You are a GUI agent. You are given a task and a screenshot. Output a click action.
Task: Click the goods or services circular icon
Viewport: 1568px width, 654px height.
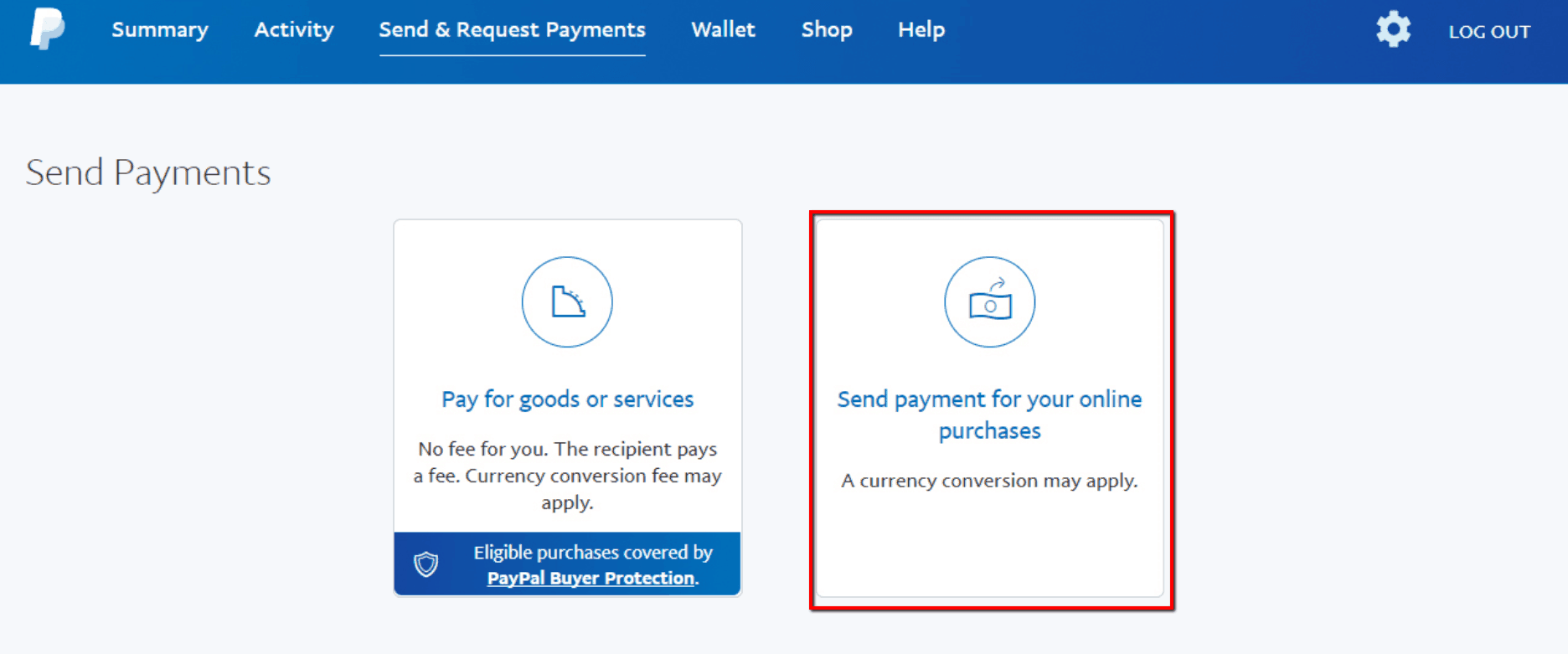click(x=567, y=302)
